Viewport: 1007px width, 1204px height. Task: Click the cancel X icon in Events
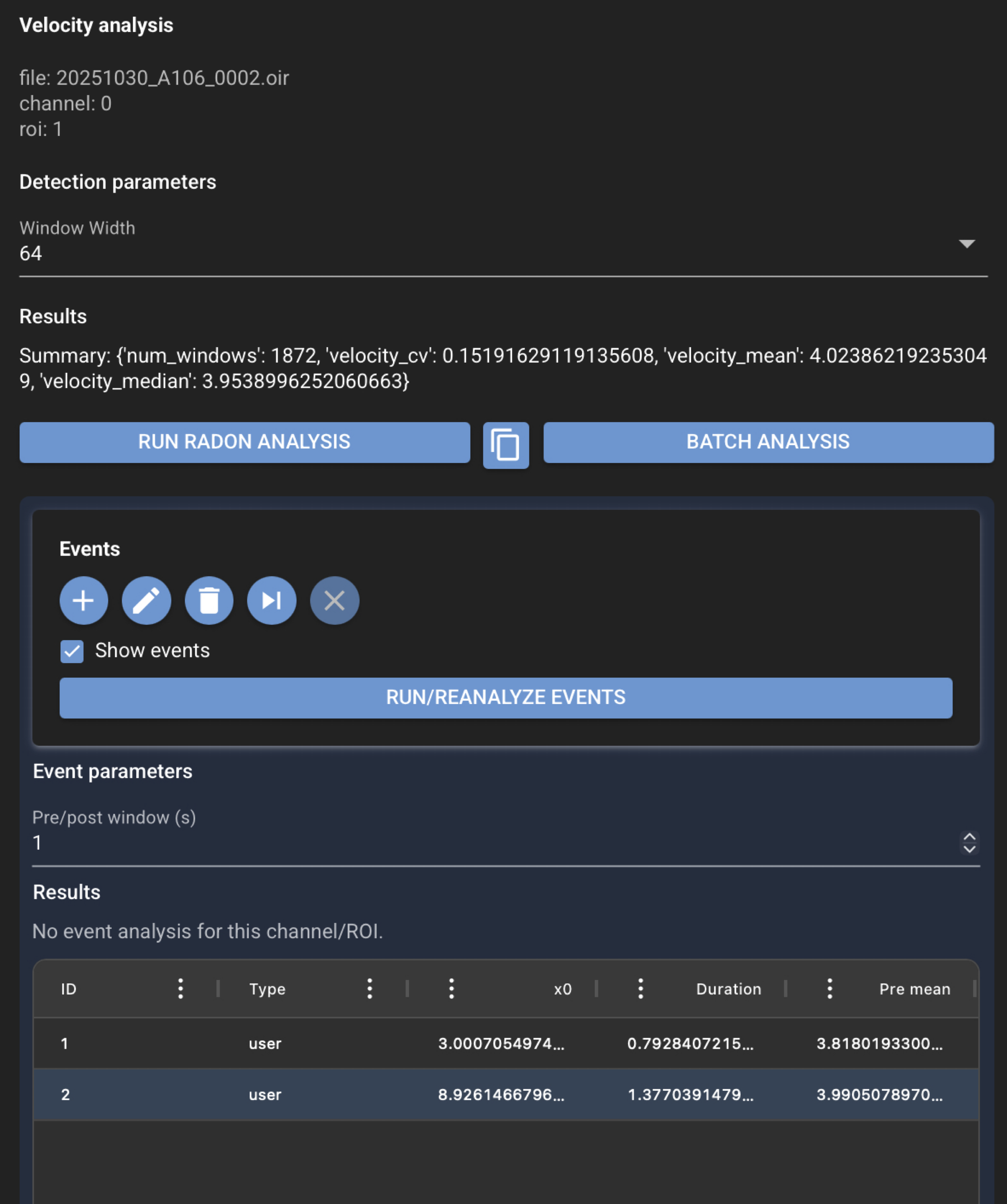pyautogui.click(x=334, y=600)
